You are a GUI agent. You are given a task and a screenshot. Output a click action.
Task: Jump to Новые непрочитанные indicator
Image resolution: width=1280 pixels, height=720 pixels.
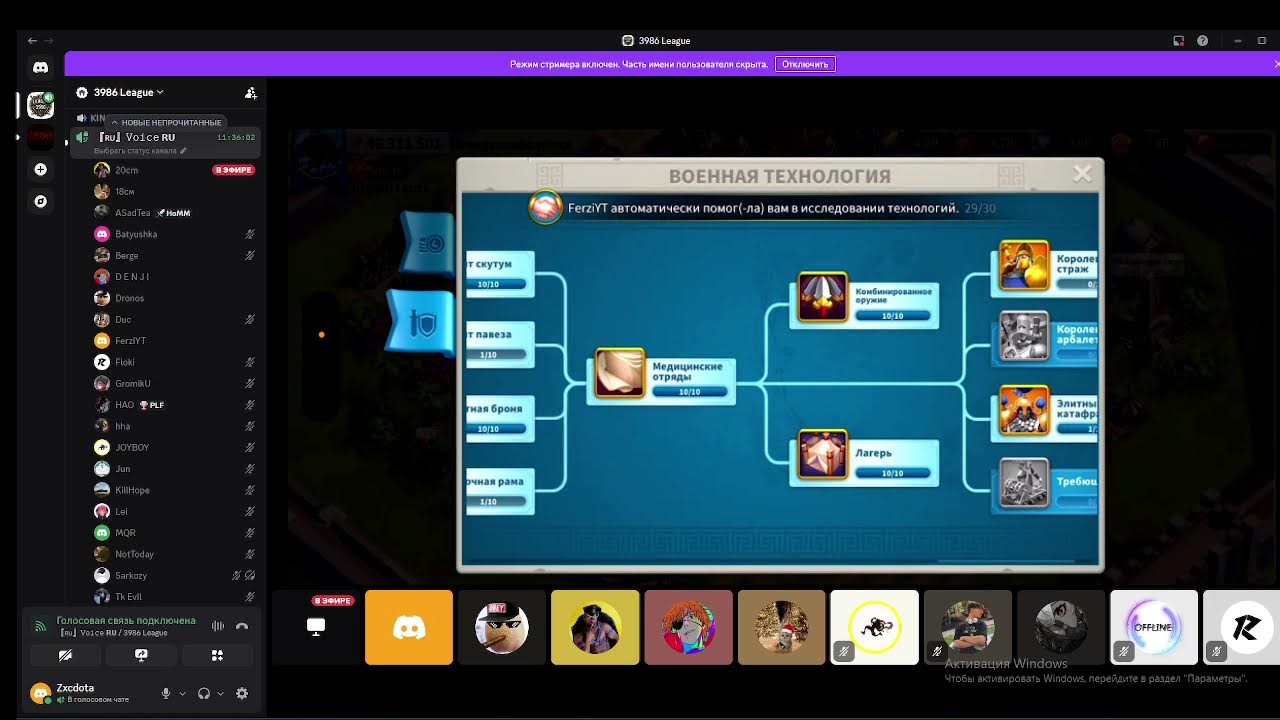point(166,122)
